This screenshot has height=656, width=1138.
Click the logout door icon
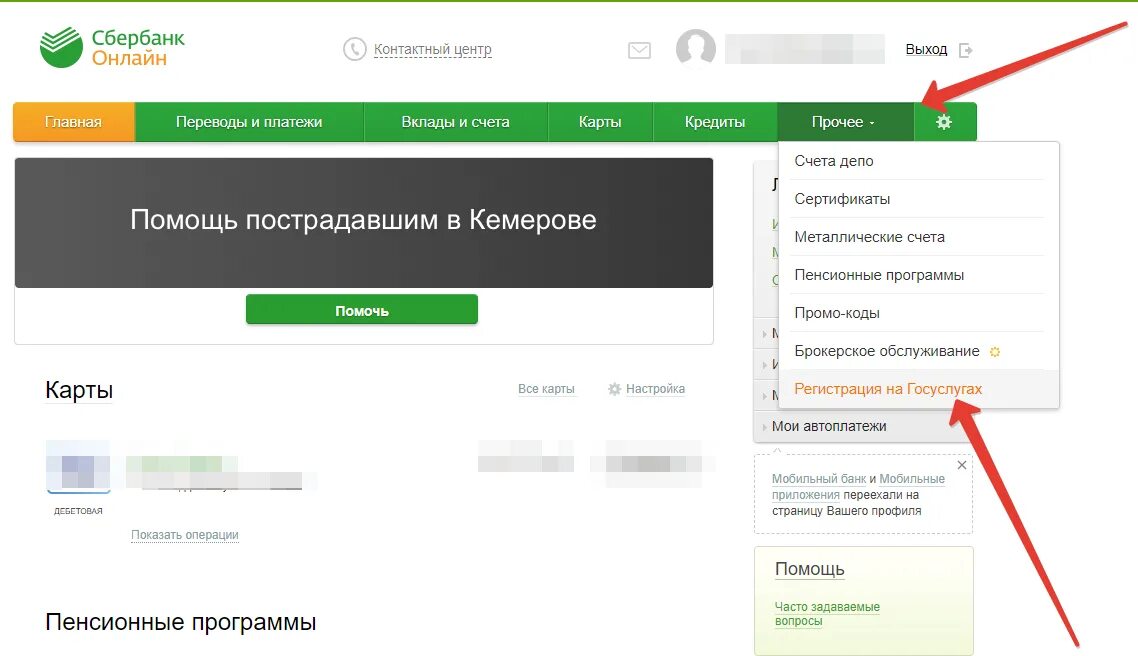[x=965, y=50]
